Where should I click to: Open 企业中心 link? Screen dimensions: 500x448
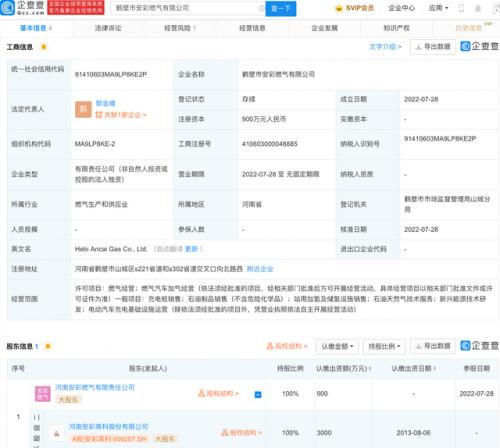pyautogui.click(x=402, y=8)
